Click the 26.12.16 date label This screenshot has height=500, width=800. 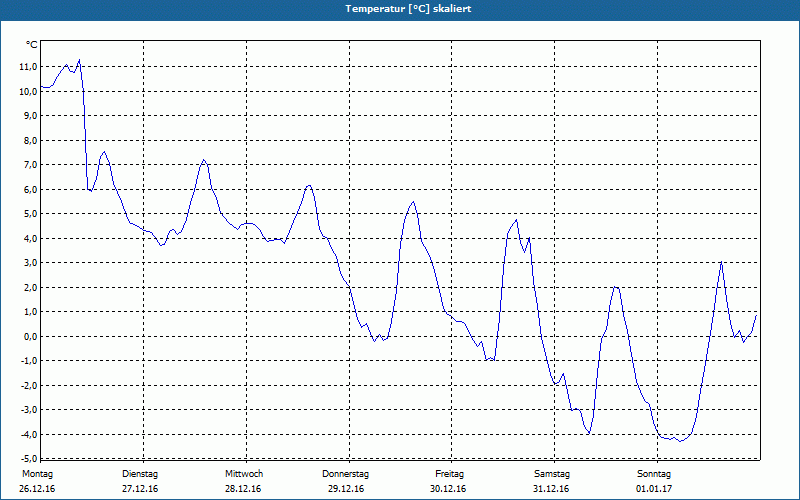pyautogui.click(x=37, y=489)
